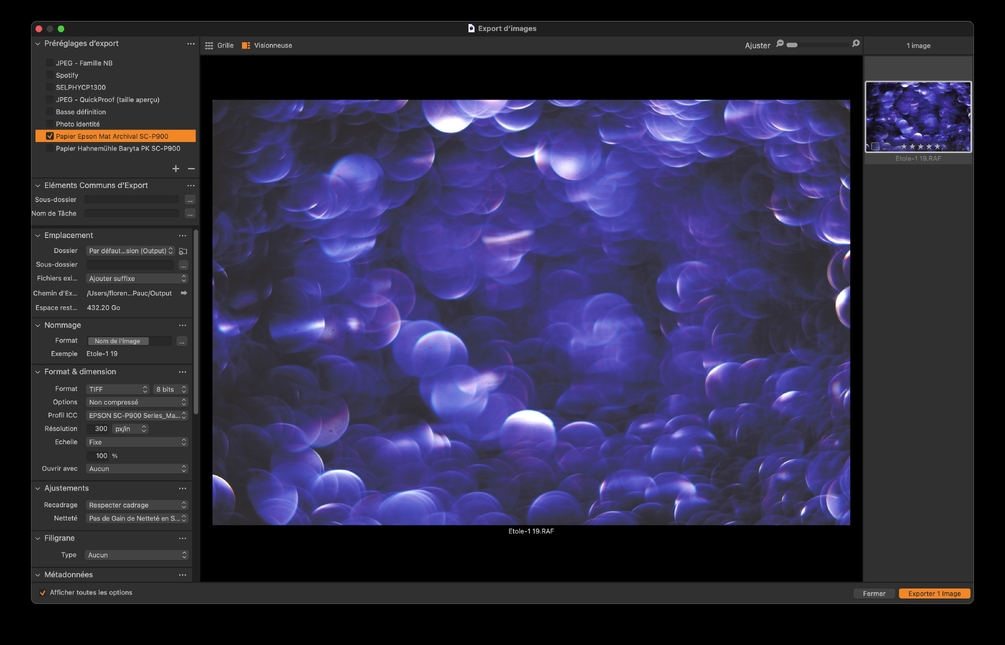Switch to Grille view
This screenshot has height=645, width=1005.
click(219, 45)
